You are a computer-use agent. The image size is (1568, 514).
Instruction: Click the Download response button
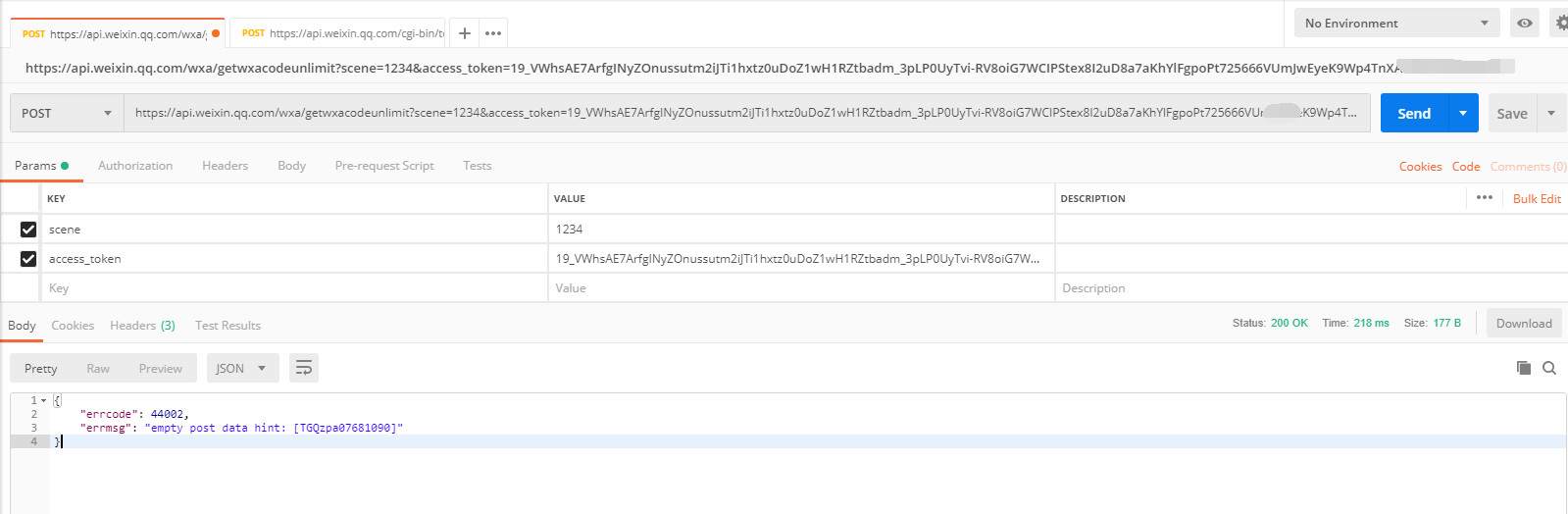tap(1524, 324)
